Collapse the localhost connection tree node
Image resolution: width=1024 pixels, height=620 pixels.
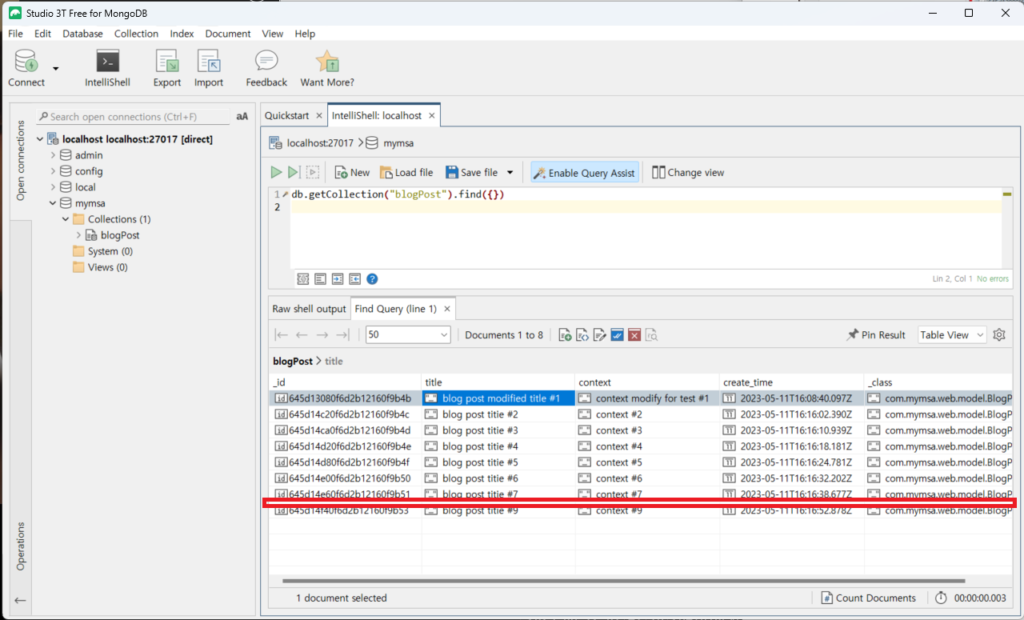pyautogui.click(x=40, y=139)
